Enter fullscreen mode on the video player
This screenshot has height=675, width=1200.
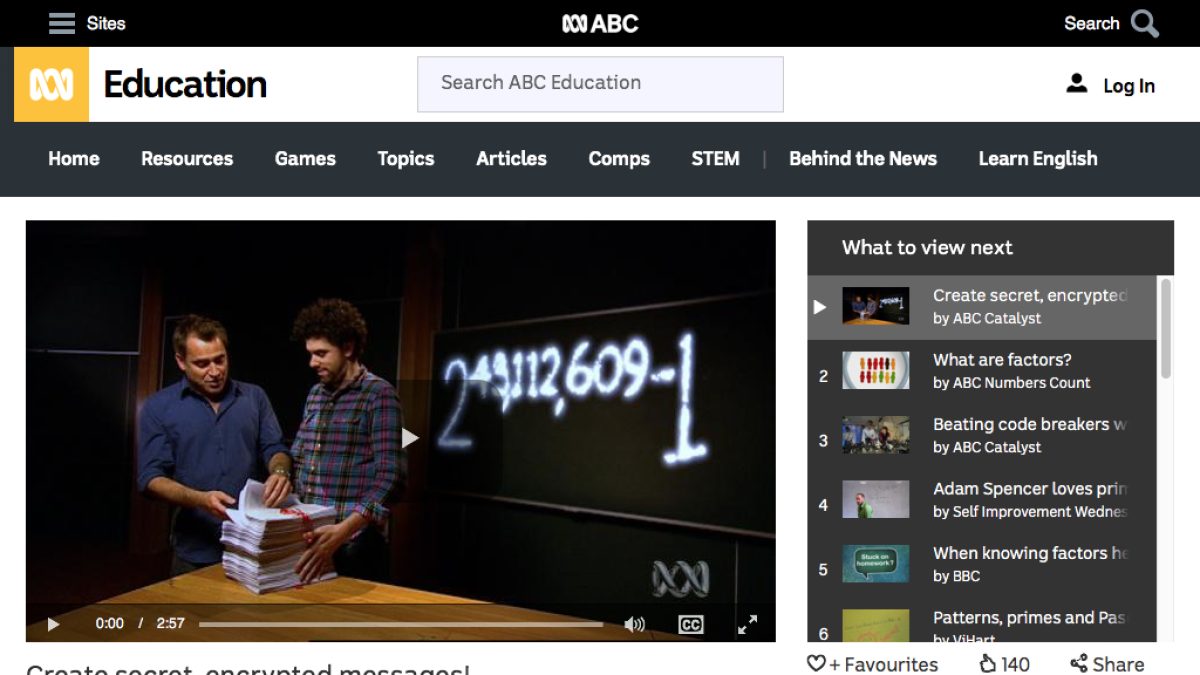tap(748, 623)
